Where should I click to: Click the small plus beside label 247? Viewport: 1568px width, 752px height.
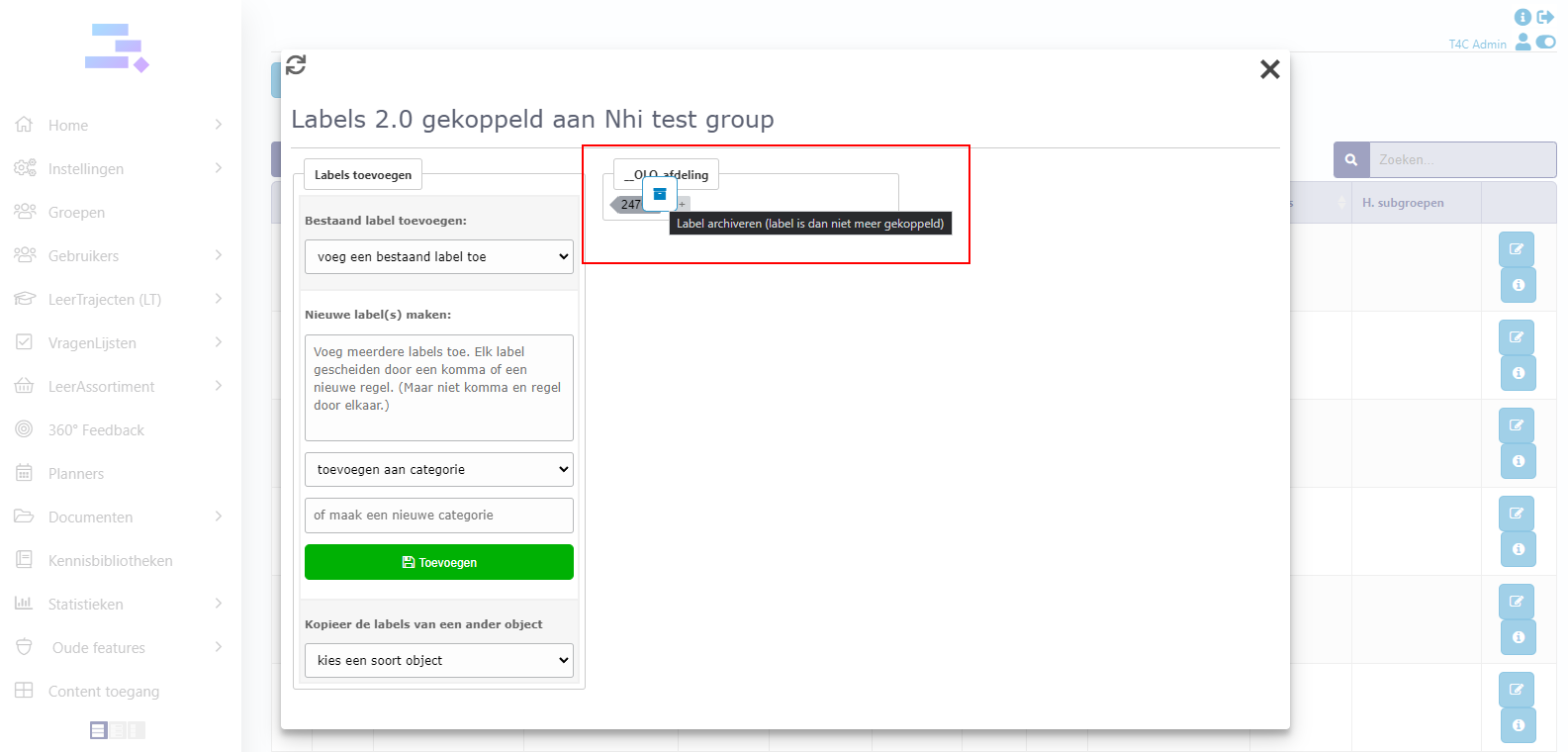[683, 205]
